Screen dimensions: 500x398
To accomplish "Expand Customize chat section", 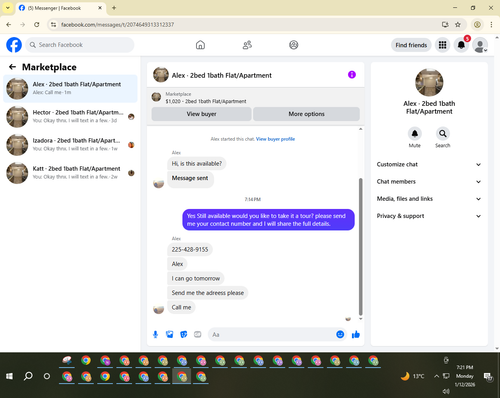I will click(x=429, y=164).
